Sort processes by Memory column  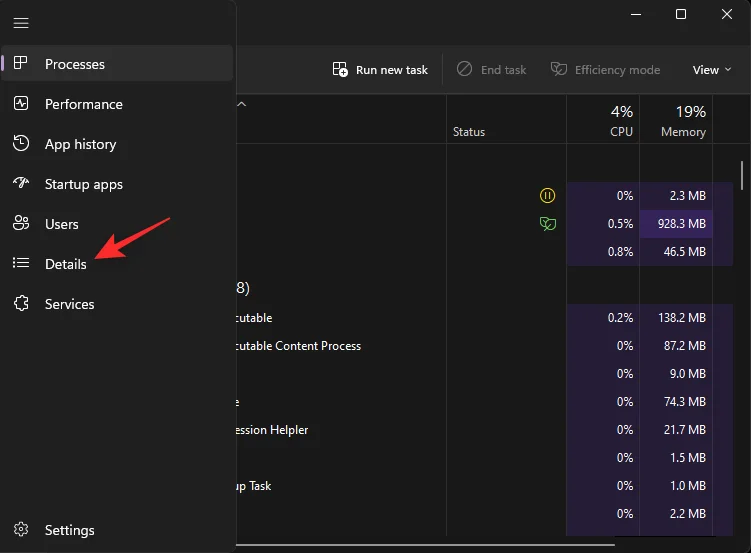tap(683, 120)
